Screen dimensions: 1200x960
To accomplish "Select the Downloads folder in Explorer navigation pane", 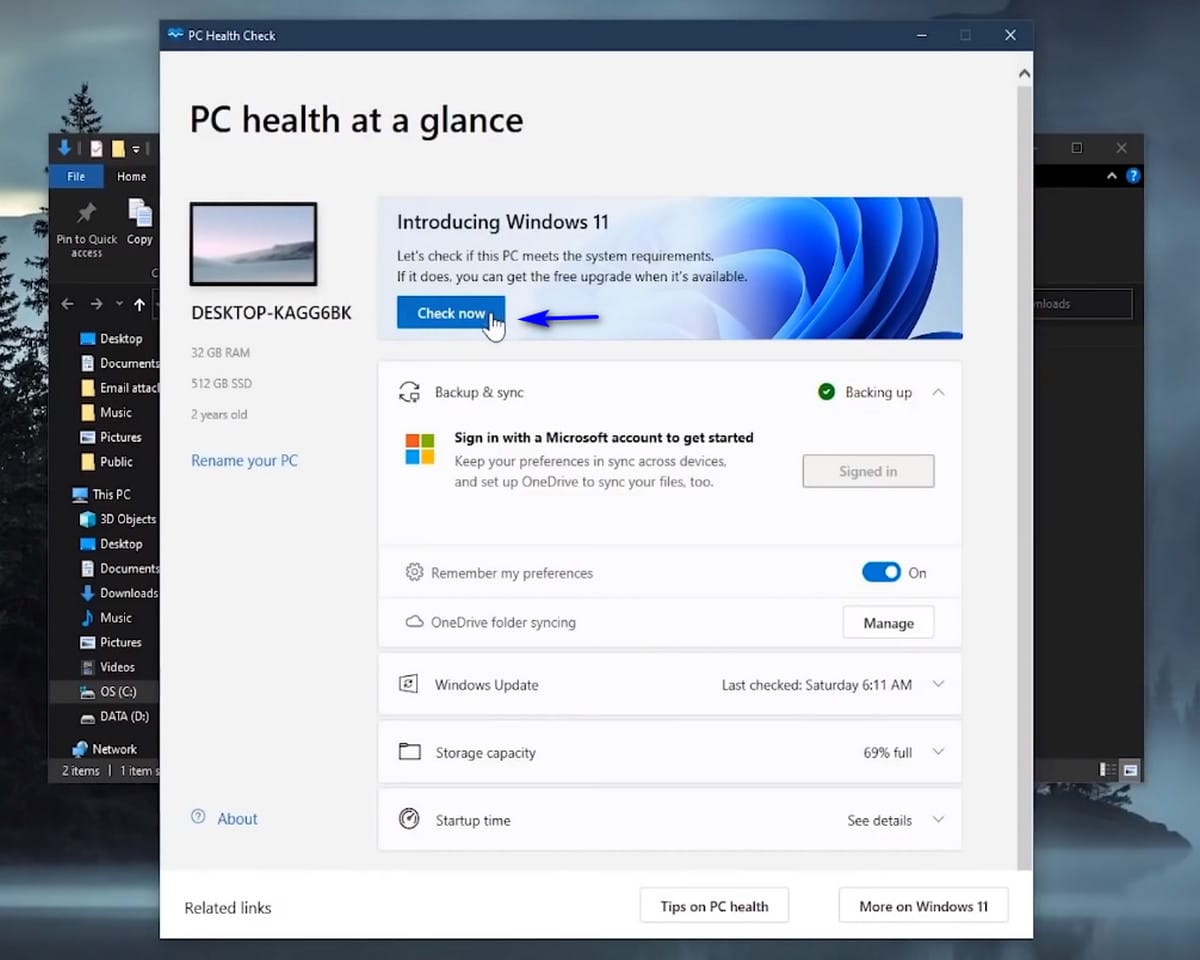I will [117, 593].
